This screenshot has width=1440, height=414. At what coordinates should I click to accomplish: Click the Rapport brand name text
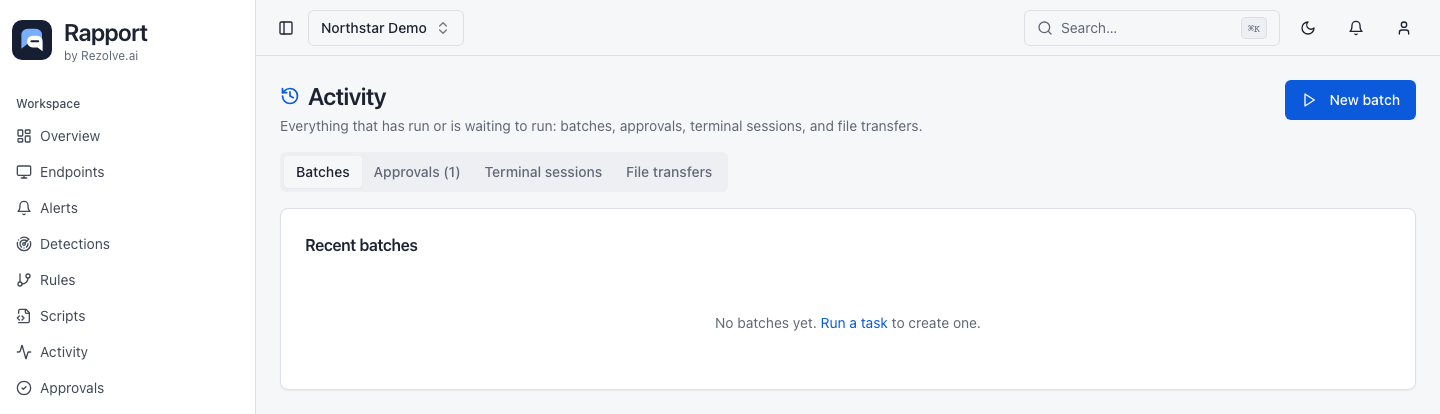click(106, 33)
